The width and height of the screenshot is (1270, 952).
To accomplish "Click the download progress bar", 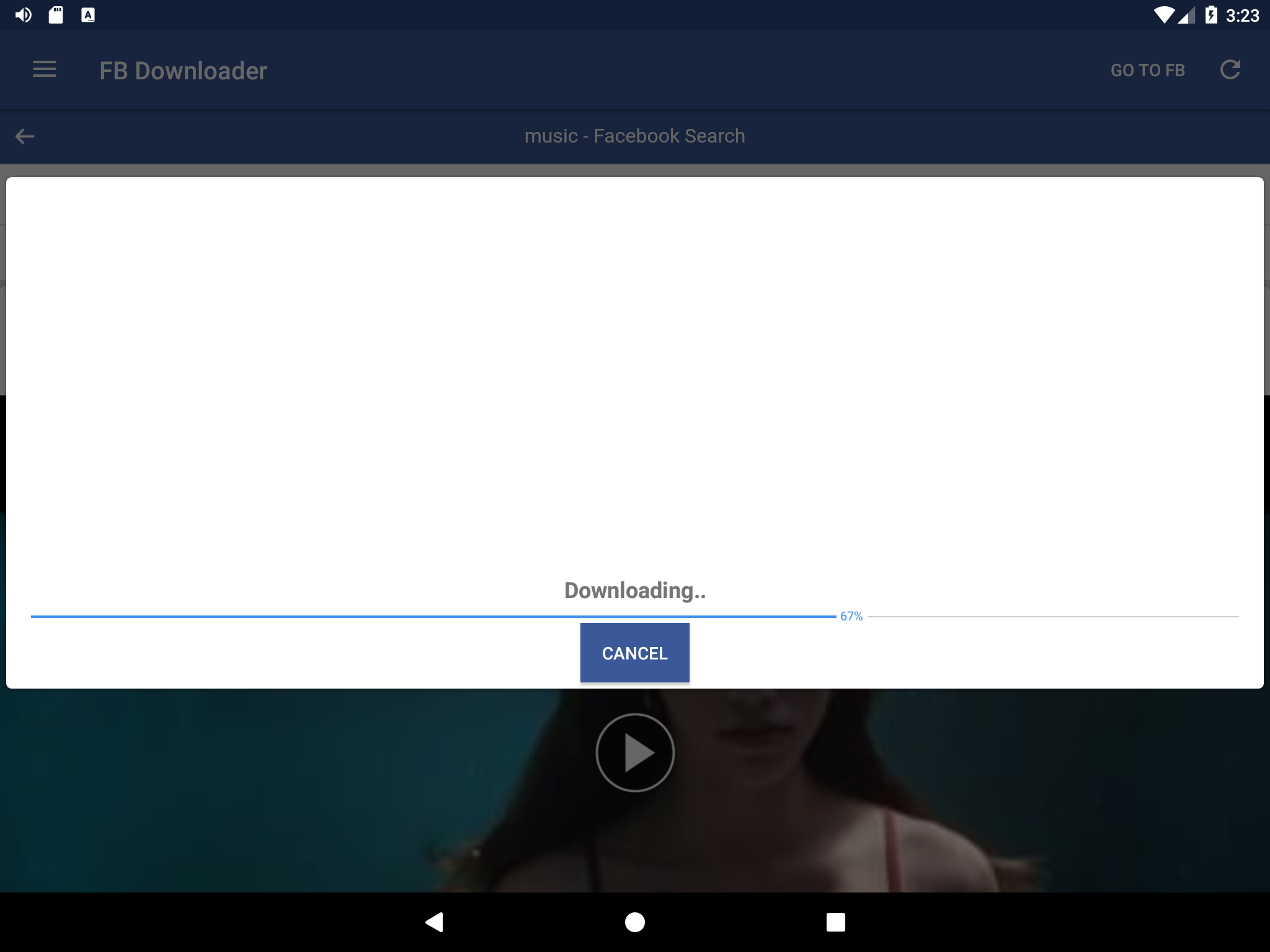I will point(634,617).
